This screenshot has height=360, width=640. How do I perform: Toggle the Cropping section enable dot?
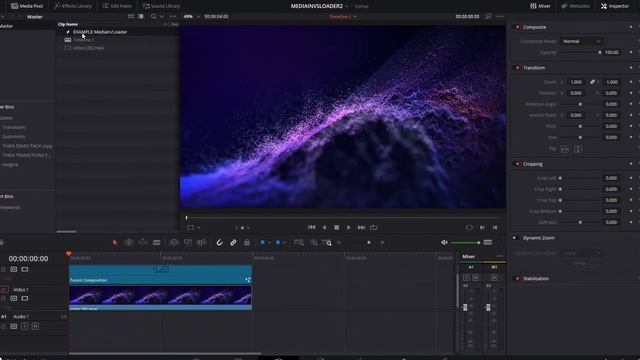(x=518, y=164)
